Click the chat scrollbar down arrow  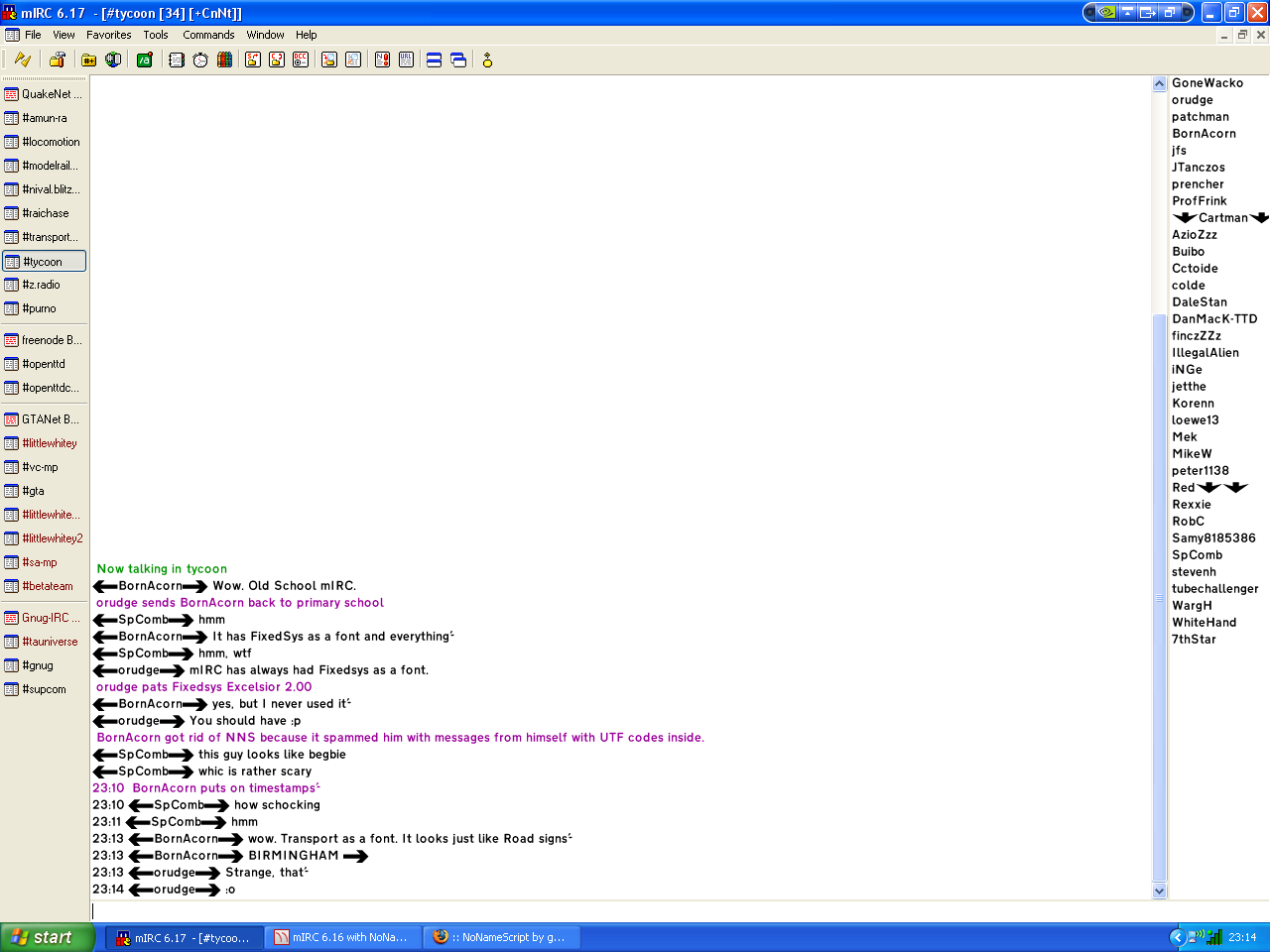pyautogui.click(x=1159, y=892)
